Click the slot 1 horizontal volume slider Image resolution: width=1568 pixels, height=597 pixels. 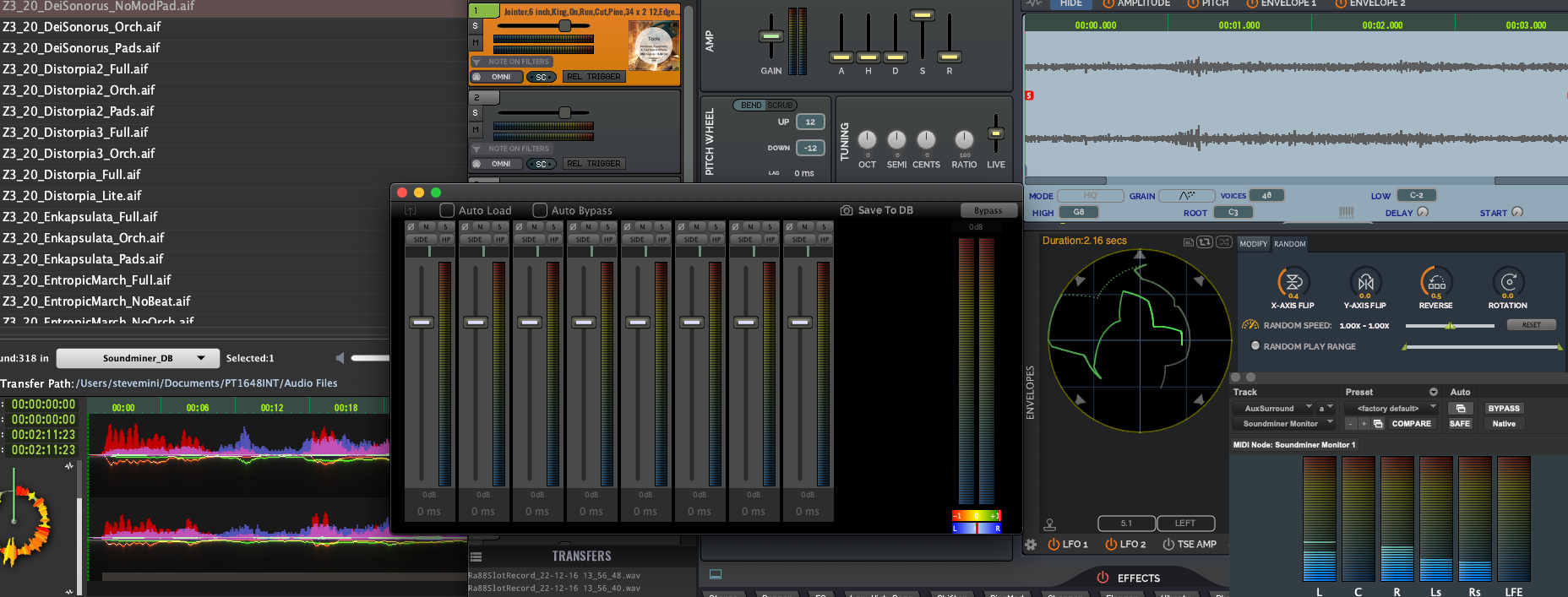[x=543, y=26]
